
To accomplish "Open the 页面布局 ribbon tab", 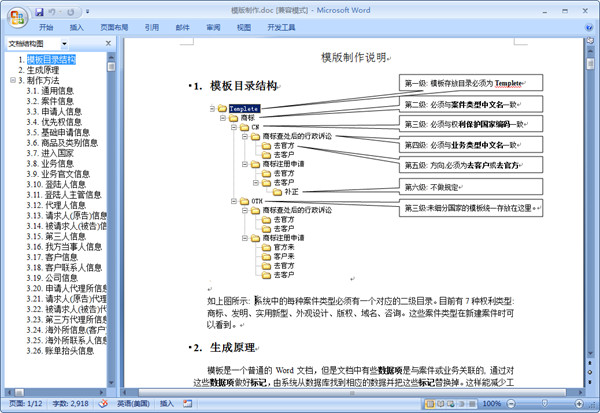I will (x=114, y=27).
